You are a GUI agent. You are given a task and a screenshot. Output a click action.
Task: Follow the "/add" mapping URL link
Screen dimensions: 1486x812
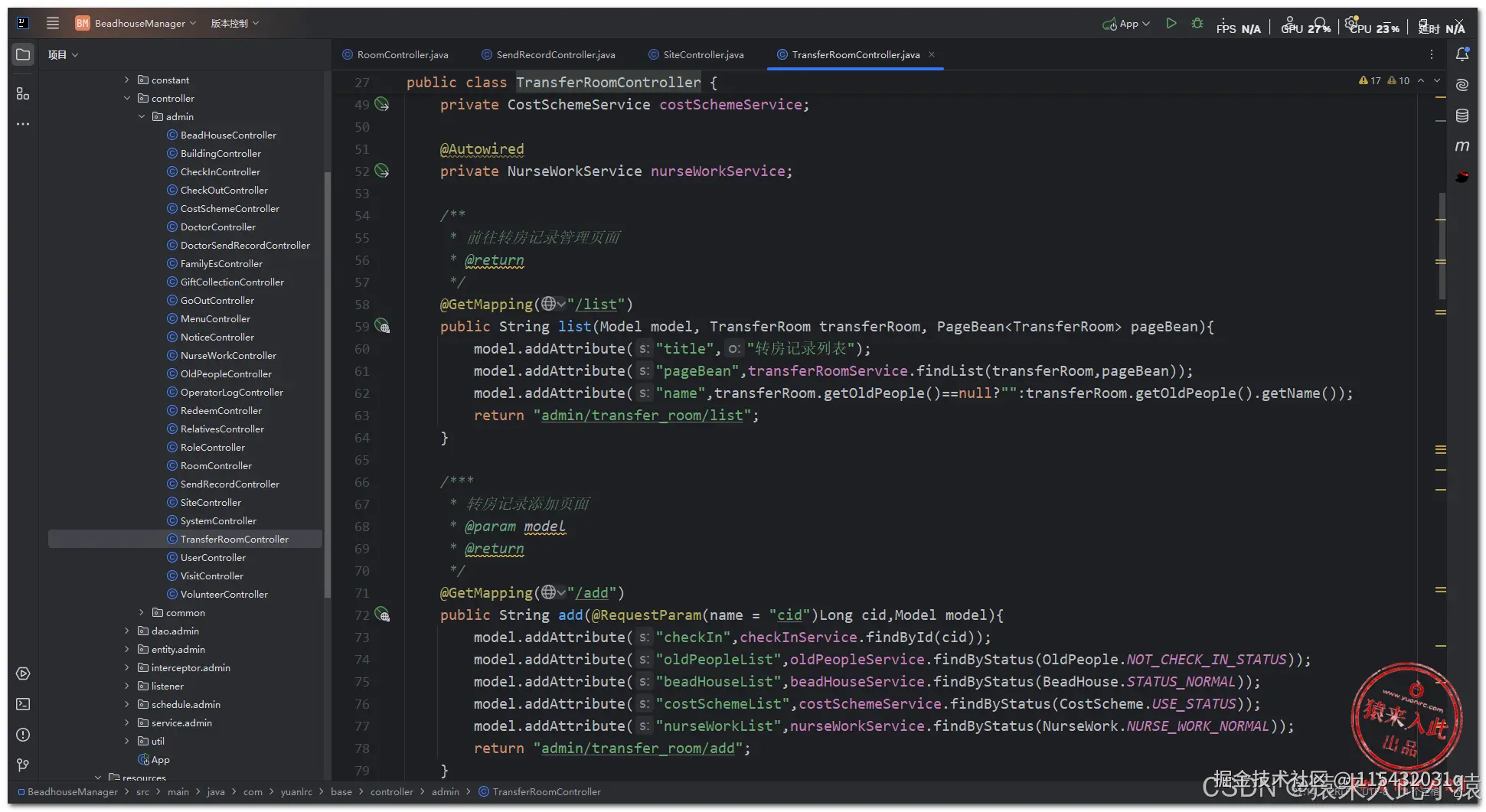coord(592,592)
